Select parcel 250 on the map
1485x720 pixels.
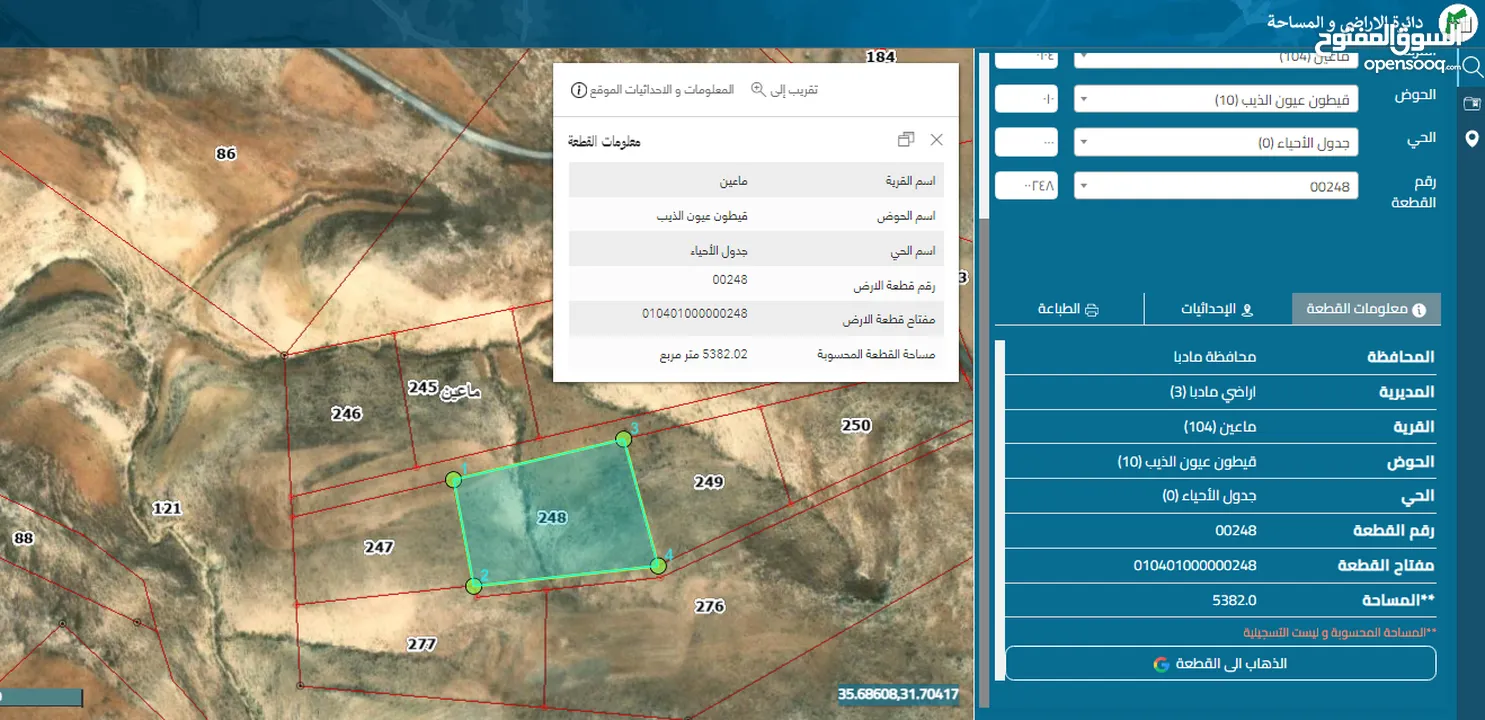856,425
